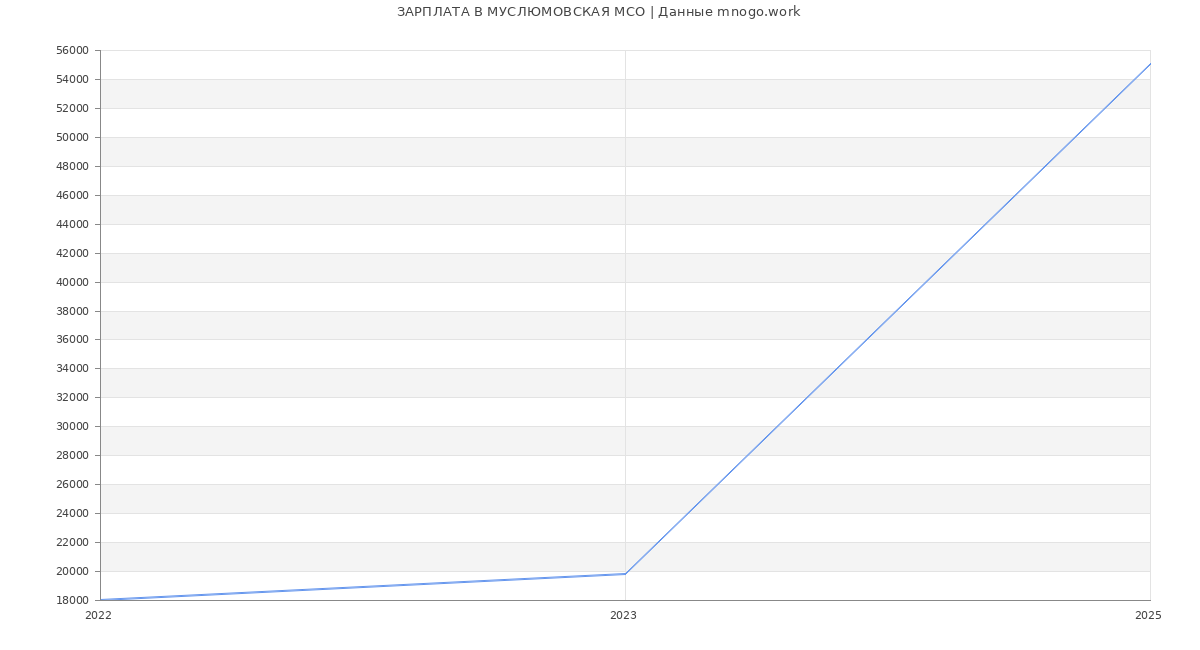This screenshot has width=1200, height=650.
Task: Click the 50000 y-axis label
Action: [72, 137]
